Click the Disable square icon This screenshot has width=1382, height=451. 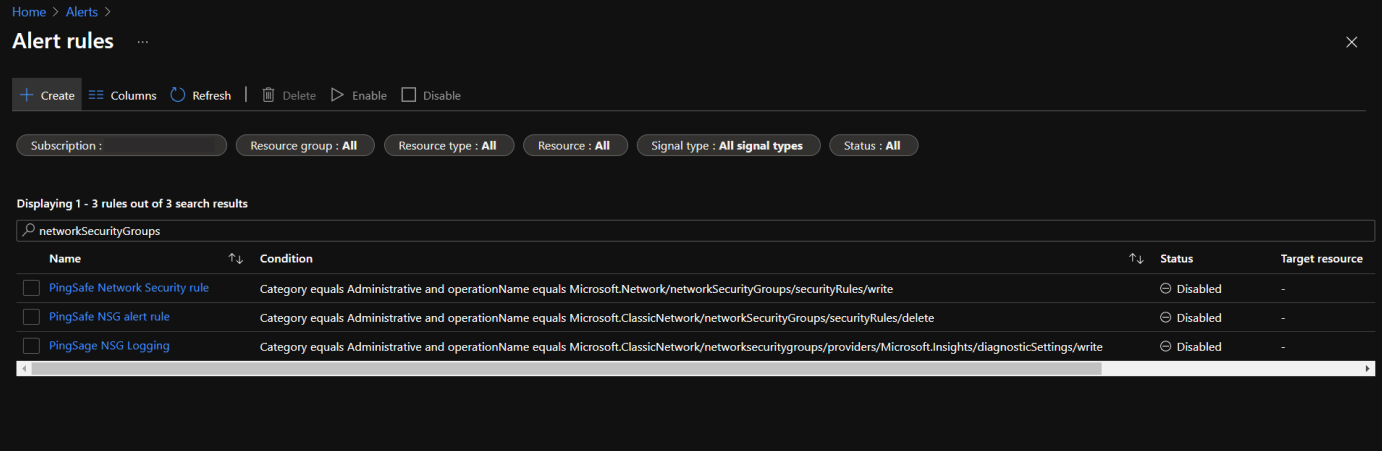(408, 95)
